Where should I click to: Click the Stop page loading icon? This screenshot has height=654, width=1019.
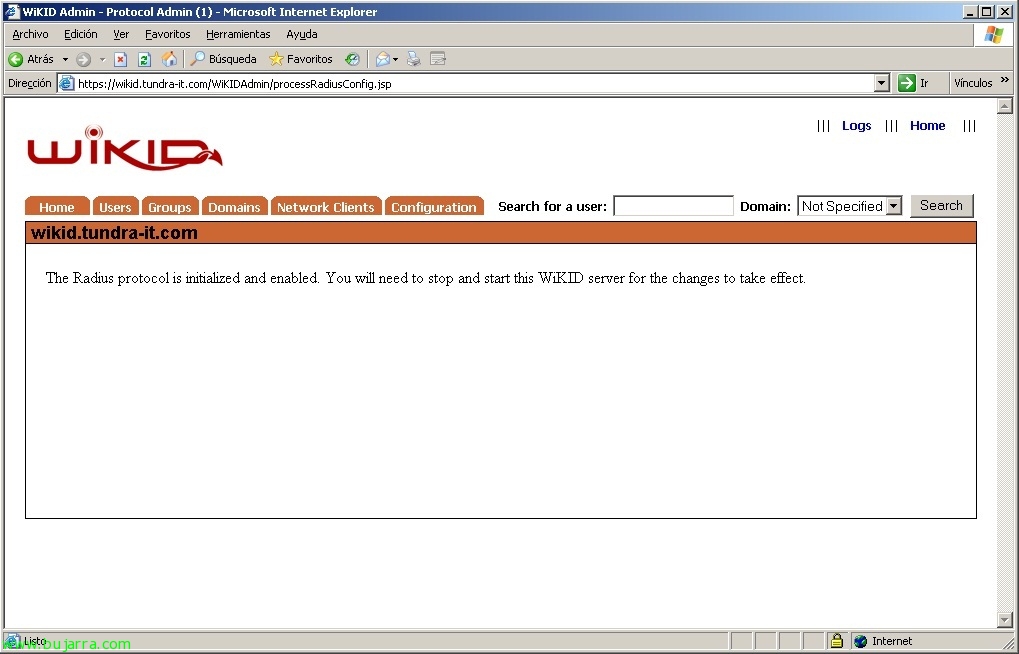click(x=120, y=59)
